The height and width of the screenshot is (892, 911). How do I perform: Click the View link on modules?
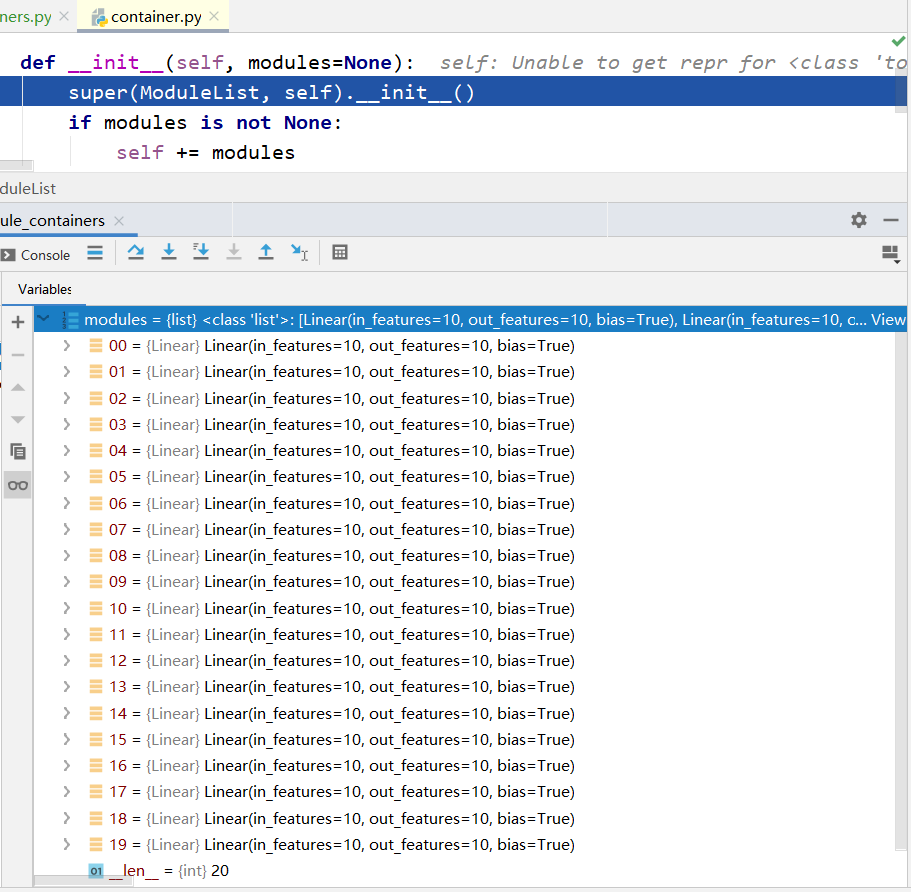[888, 320]
